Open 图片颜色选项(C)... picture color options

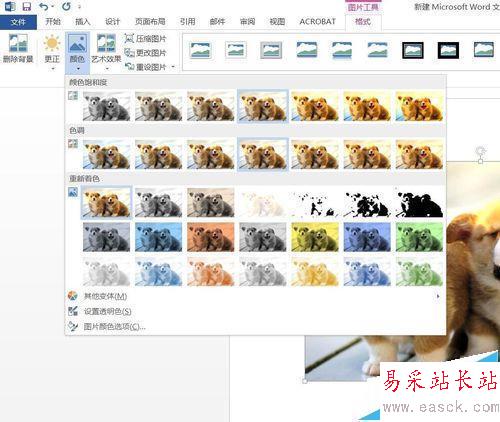click(x=255, y=326)
